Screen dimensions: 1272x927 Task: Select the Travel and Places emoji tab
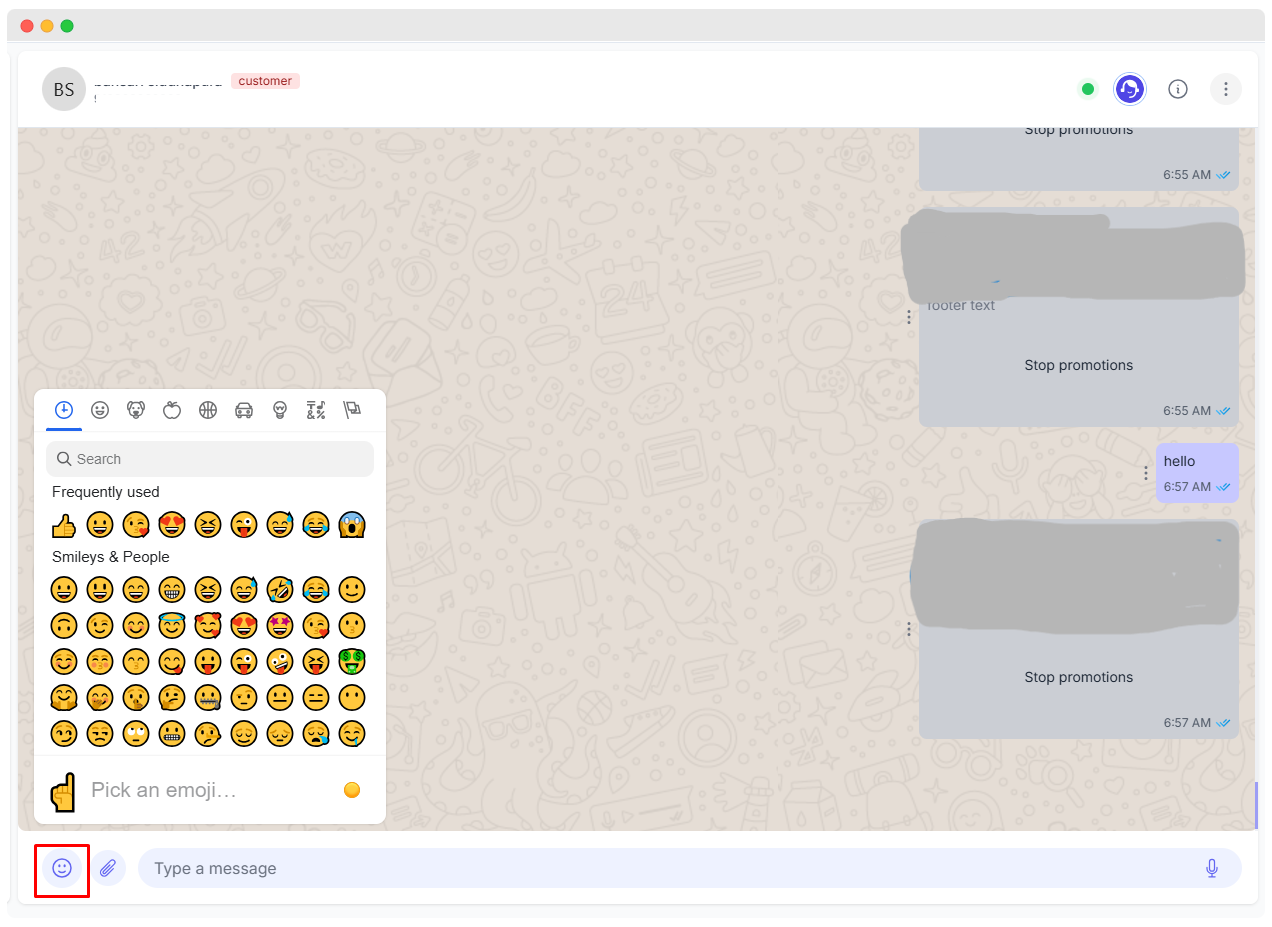244,410
